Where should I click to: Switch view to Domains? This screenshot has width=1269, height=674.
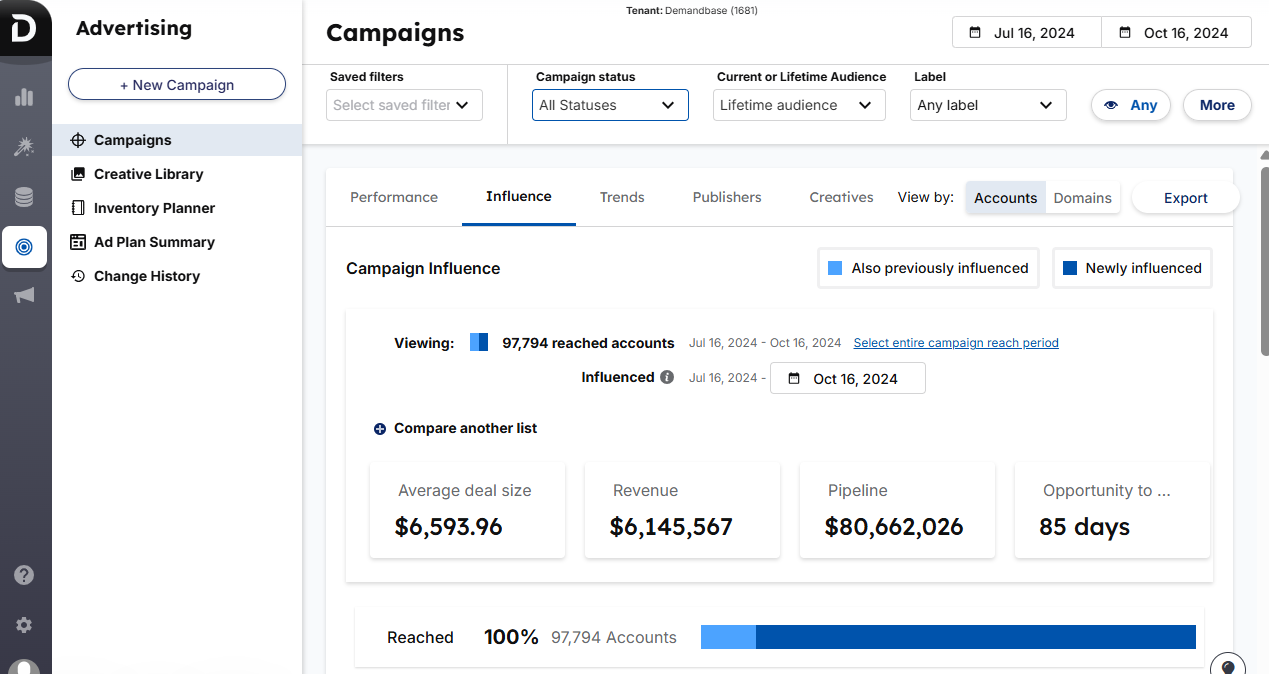click(x=1082, y=197)
